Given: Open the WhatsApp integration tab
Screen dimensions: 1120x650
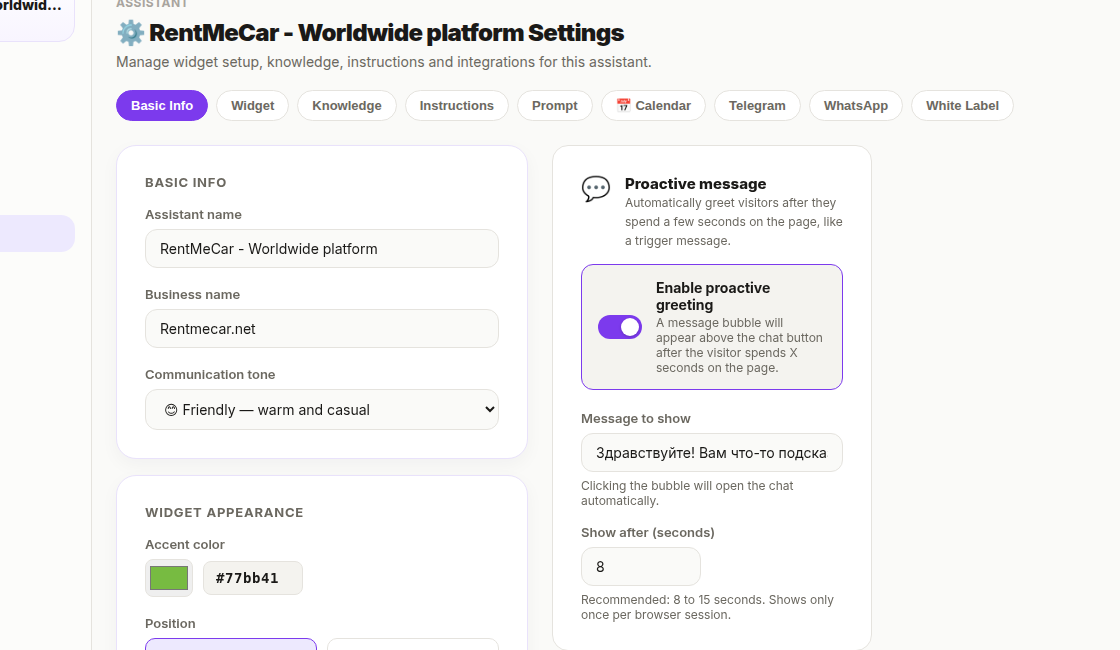Looking at the screenshot, I should coord(855,106).
